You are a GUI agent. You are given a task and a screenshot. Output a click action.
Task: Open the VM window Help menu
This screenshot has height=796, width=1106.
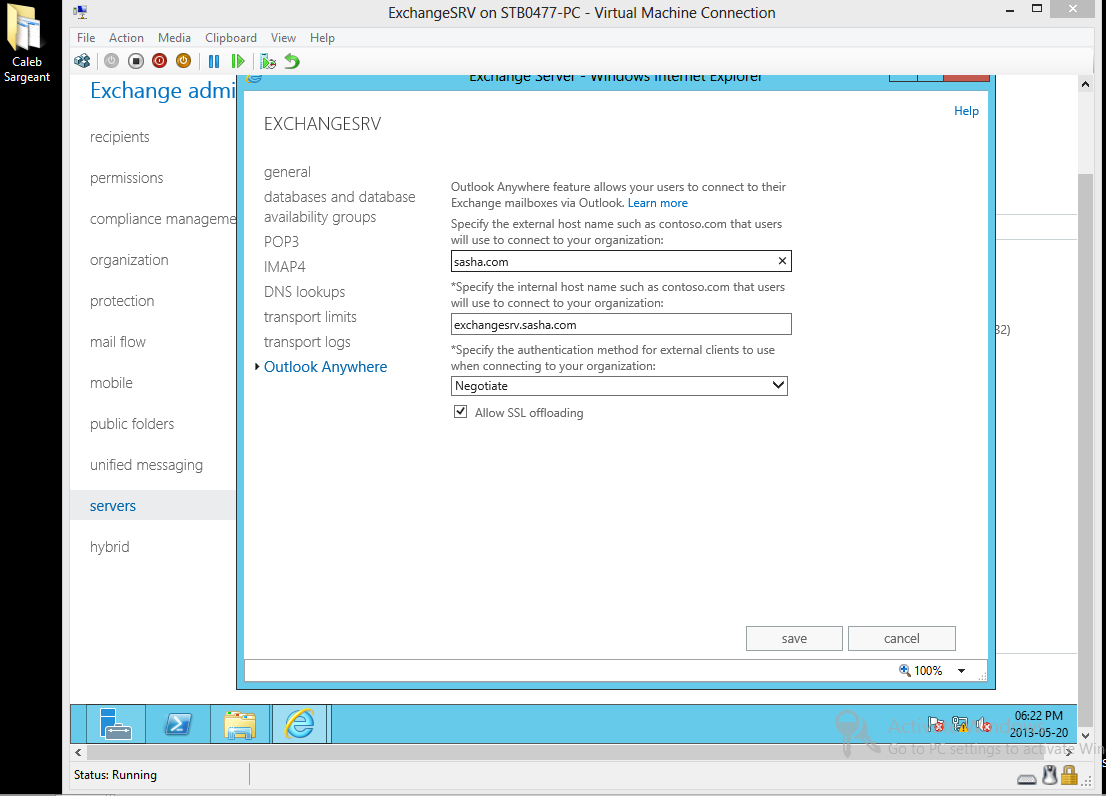tap(322, 38)
